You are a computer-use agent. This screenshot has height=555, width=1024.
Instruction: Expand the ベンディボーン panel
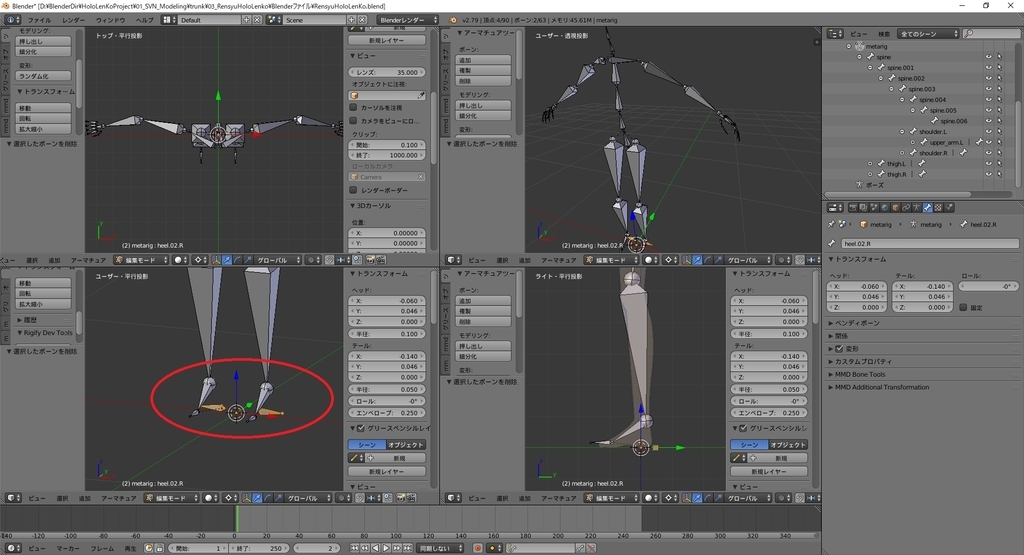(x=855, y=323)
